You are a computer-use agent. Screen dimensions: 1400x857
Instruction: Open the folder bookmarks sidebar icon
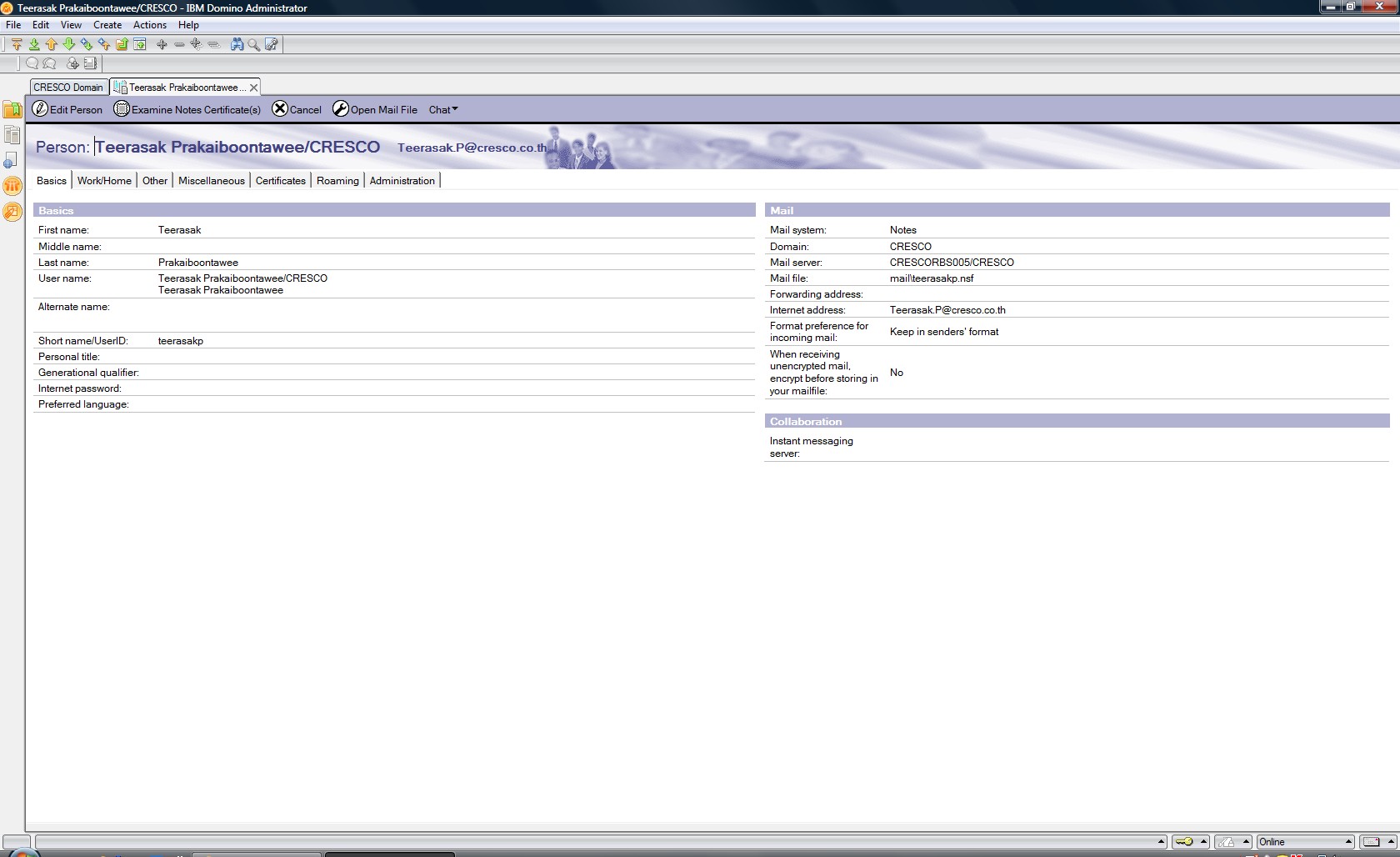tap(12, 109)
